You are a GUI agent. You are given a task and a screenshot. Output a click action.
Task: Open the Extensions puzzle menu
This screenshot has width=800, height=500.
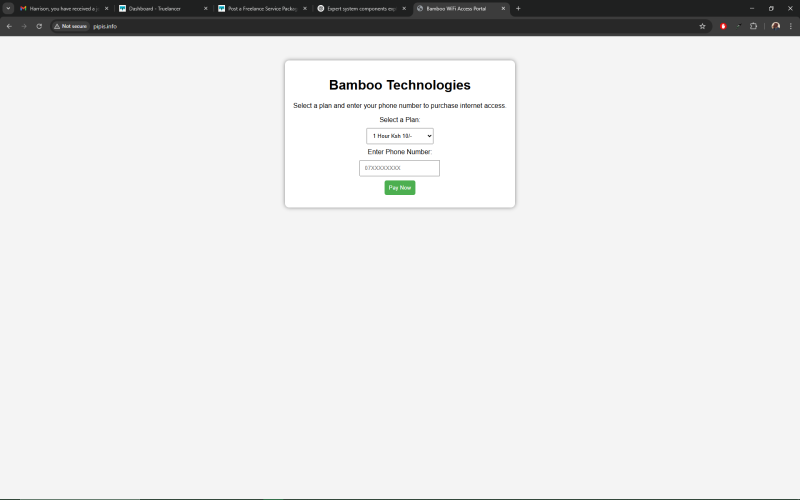pyautogui.click(x=753, y=26)
